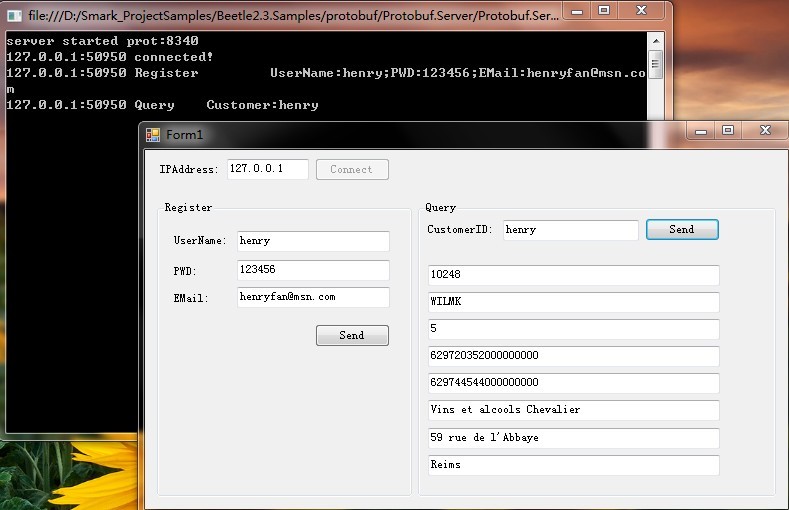
Task: Click the console window title path text
Action: 293,16
